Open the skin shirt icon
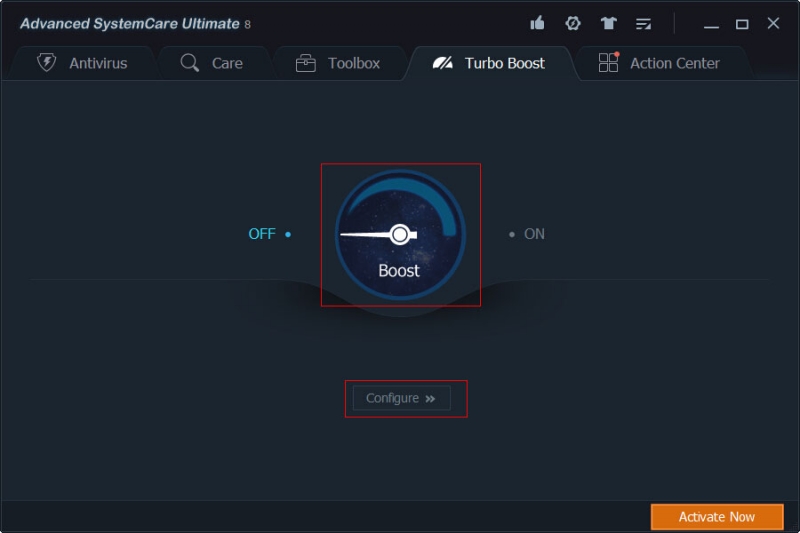Screen dimensions: 800x533 click(x=608, y=23)
